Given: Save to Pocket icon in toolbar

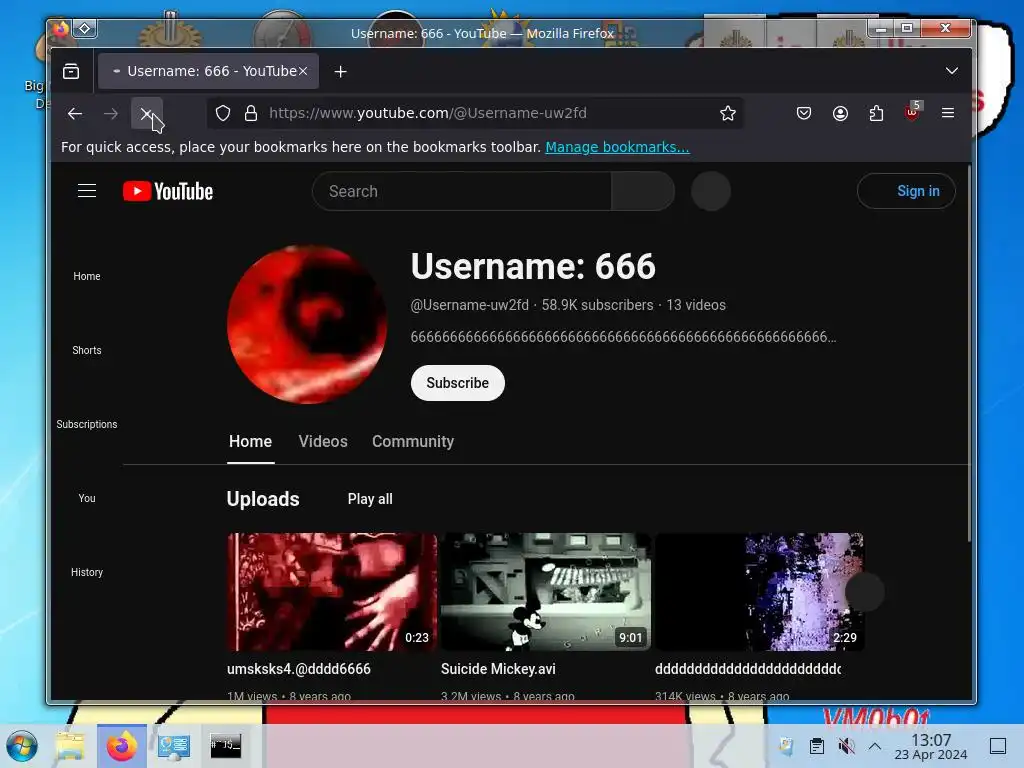Looking at the screenshot, I should click(804, 114).
